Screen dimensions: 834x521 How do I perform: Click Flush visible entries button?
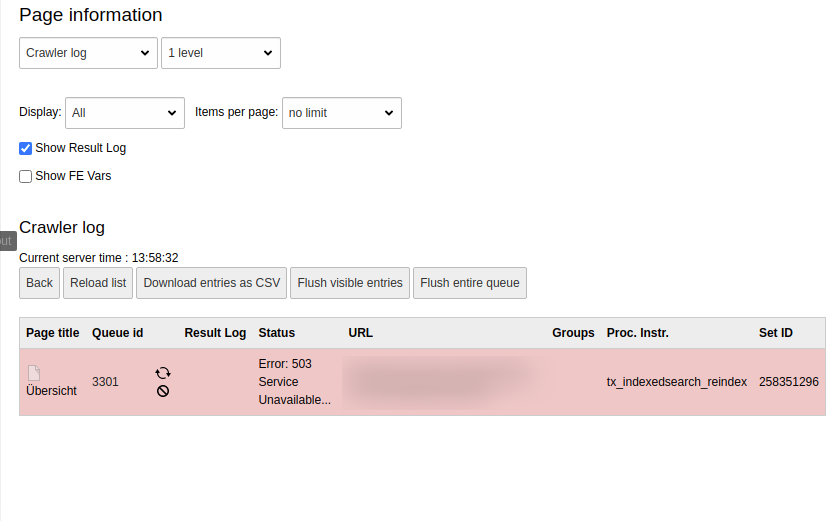350,283
